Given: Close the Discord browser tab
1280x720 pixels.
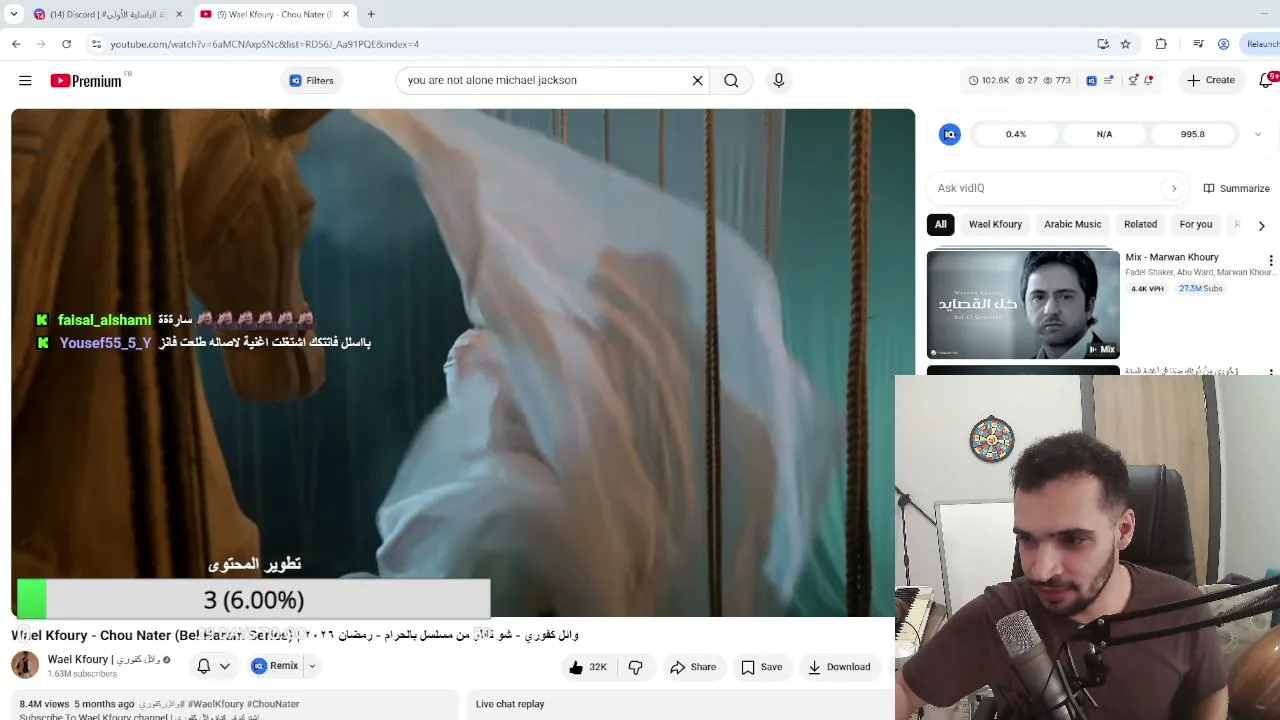Looking at the screenshot, I should pos(179,14).
